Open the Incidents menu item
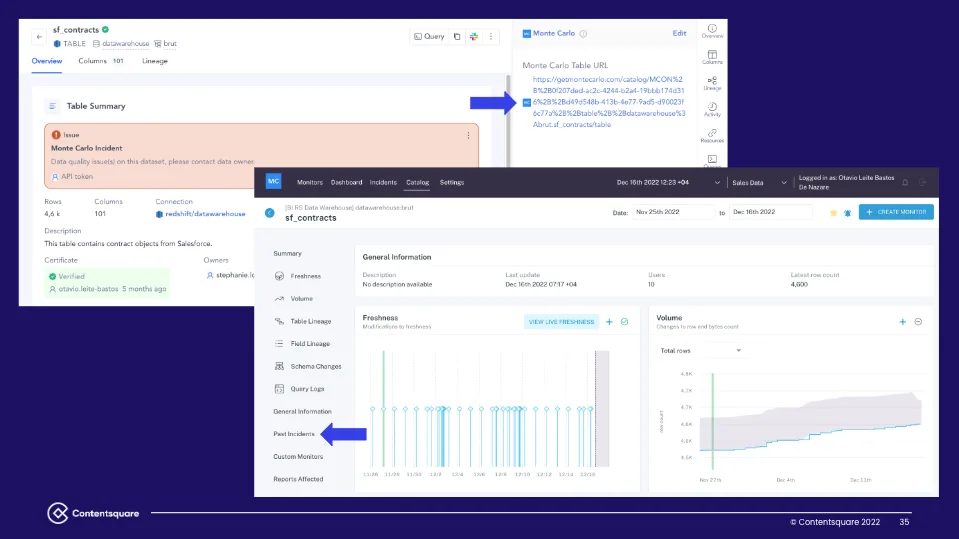Screen dimensions: 959x539 (x=383, y=183)
